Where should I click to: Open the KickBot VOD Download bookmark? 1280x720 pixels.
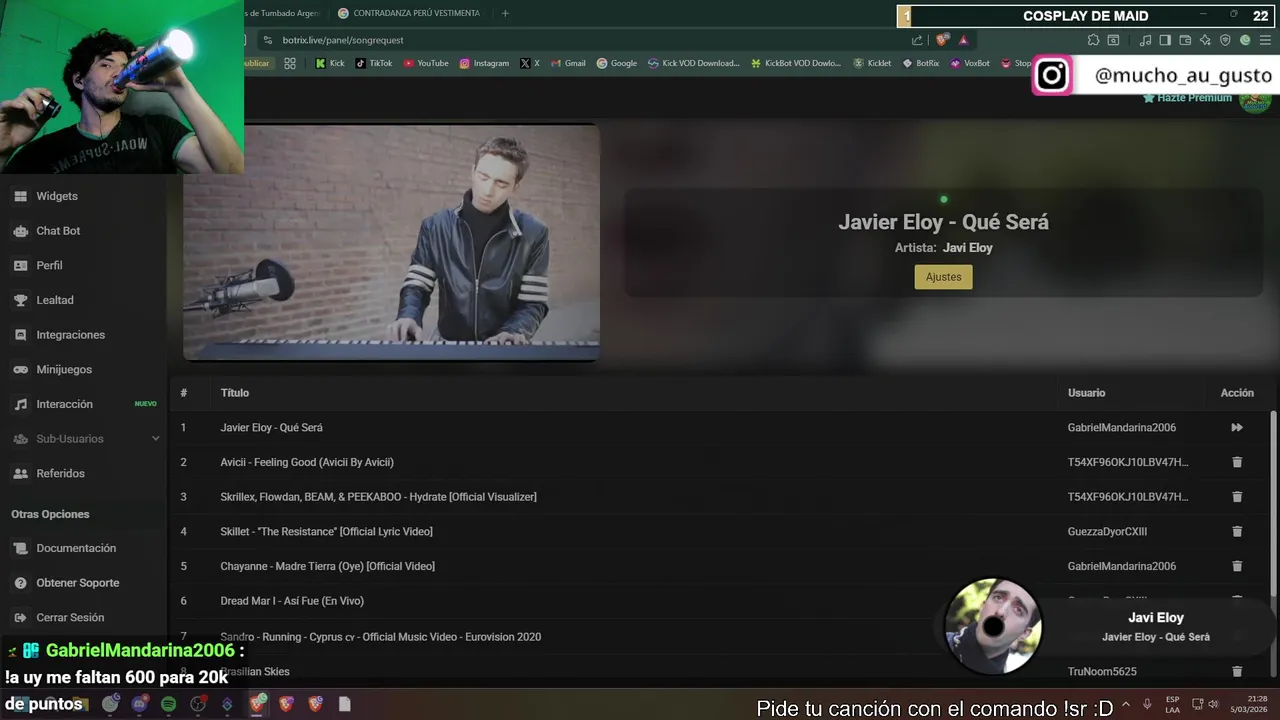[x=795, y=63]
